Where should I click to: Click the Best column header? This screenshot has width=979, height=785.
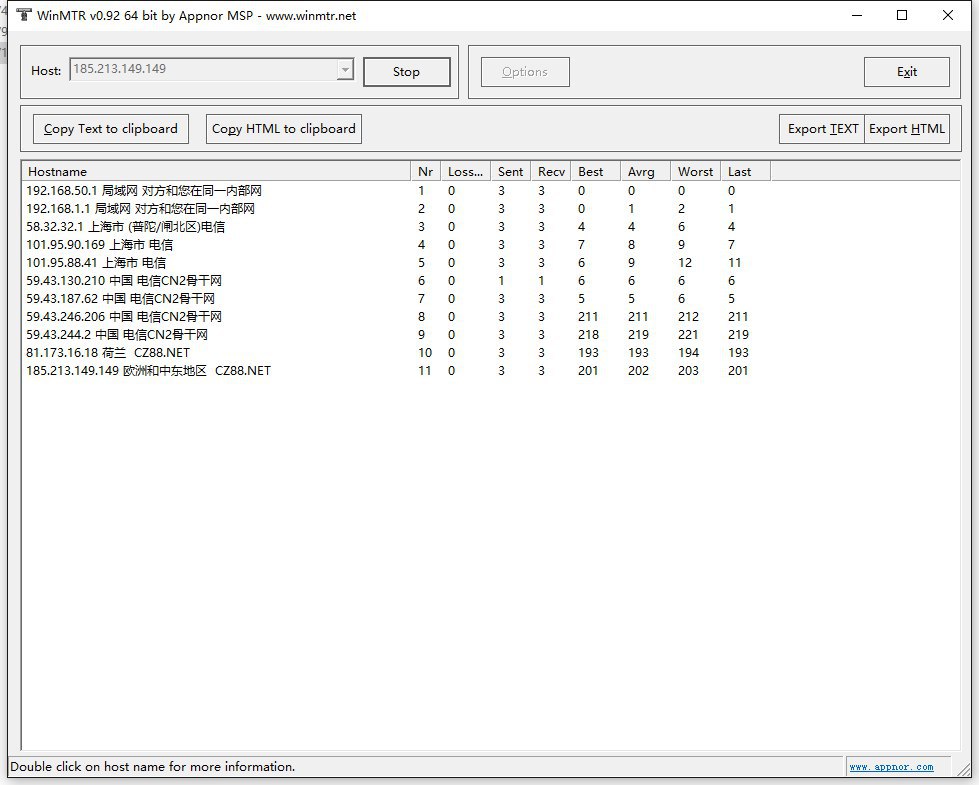click(595, 172)
